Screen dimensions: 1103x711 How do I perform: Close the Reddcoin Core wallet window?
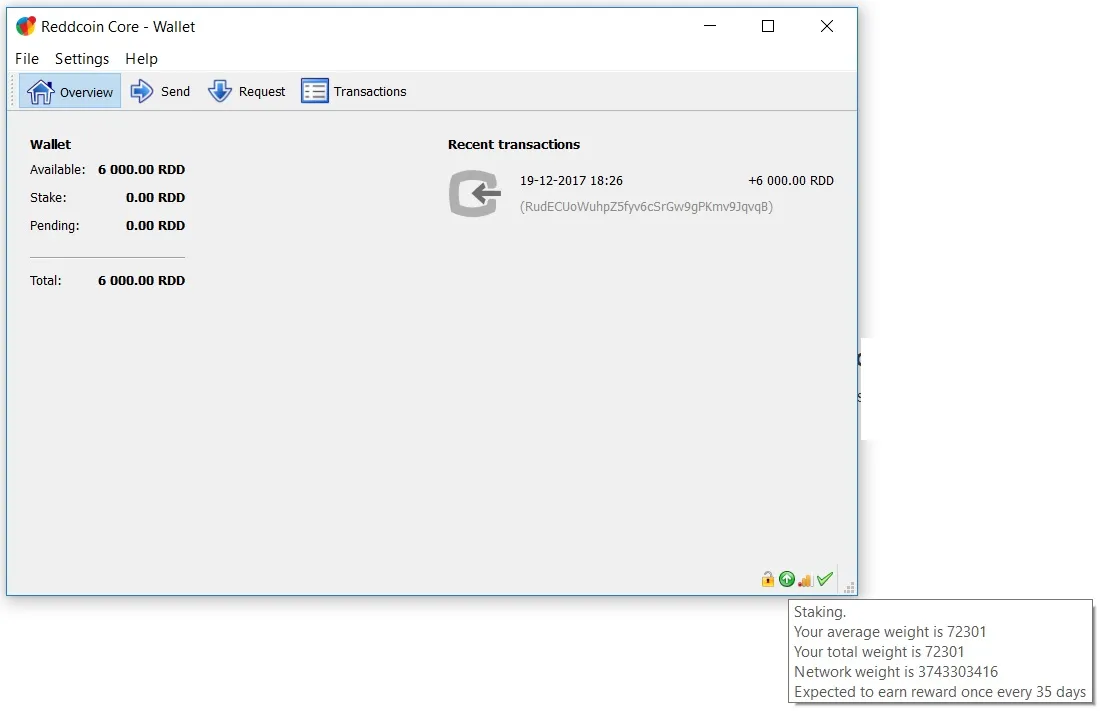[827, 26]
